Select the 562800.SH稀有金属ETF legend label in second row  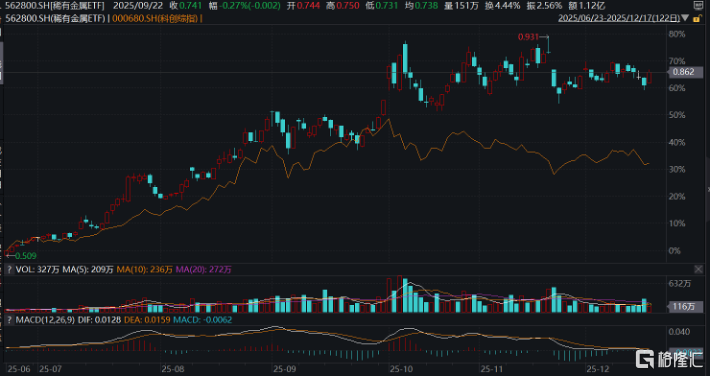tap(54, 19)
